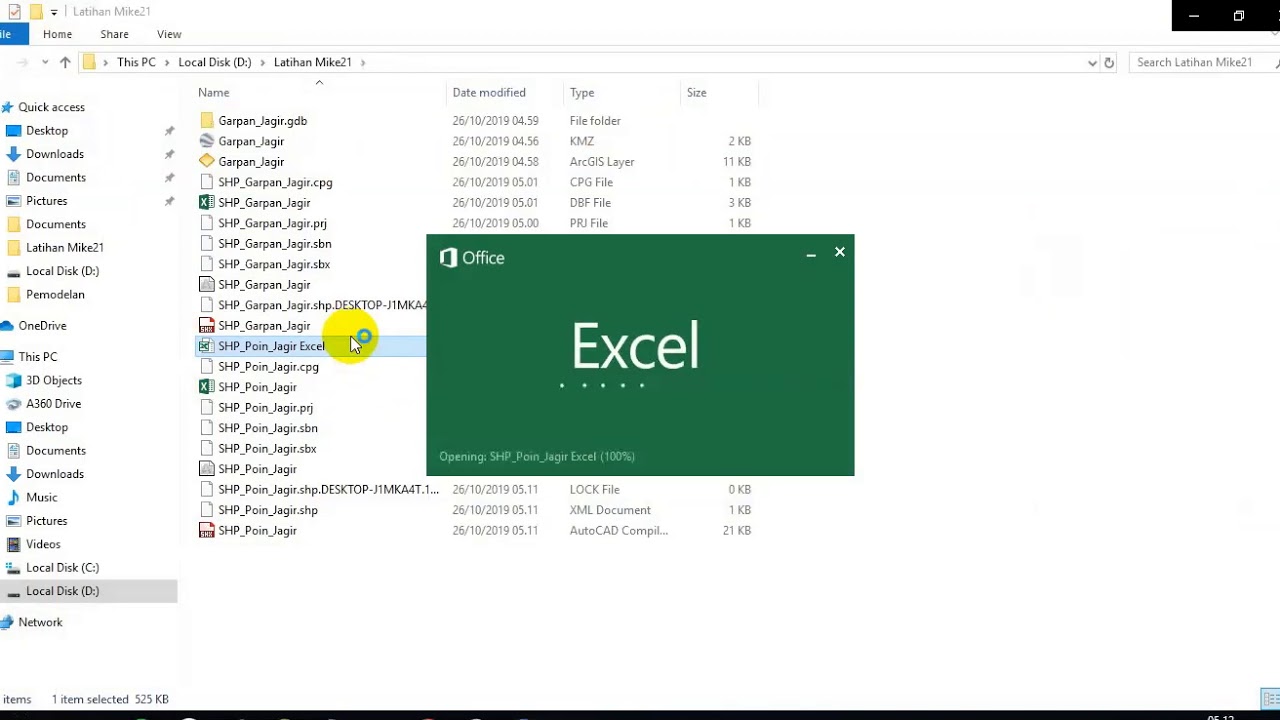Open the Home ribbon tab
1280x720 pixels.
click(57, 34)
